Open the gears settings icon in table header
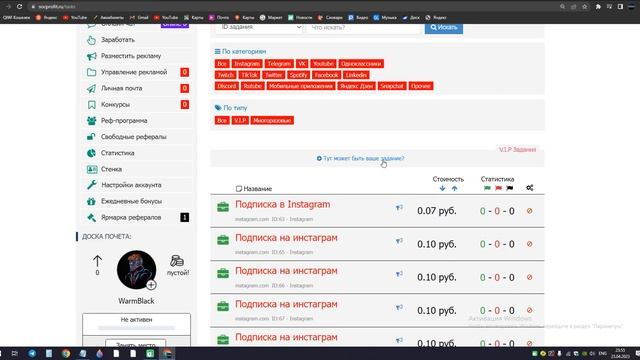The image size is (640, 360). pyautogui.click(x=529, y=188)
